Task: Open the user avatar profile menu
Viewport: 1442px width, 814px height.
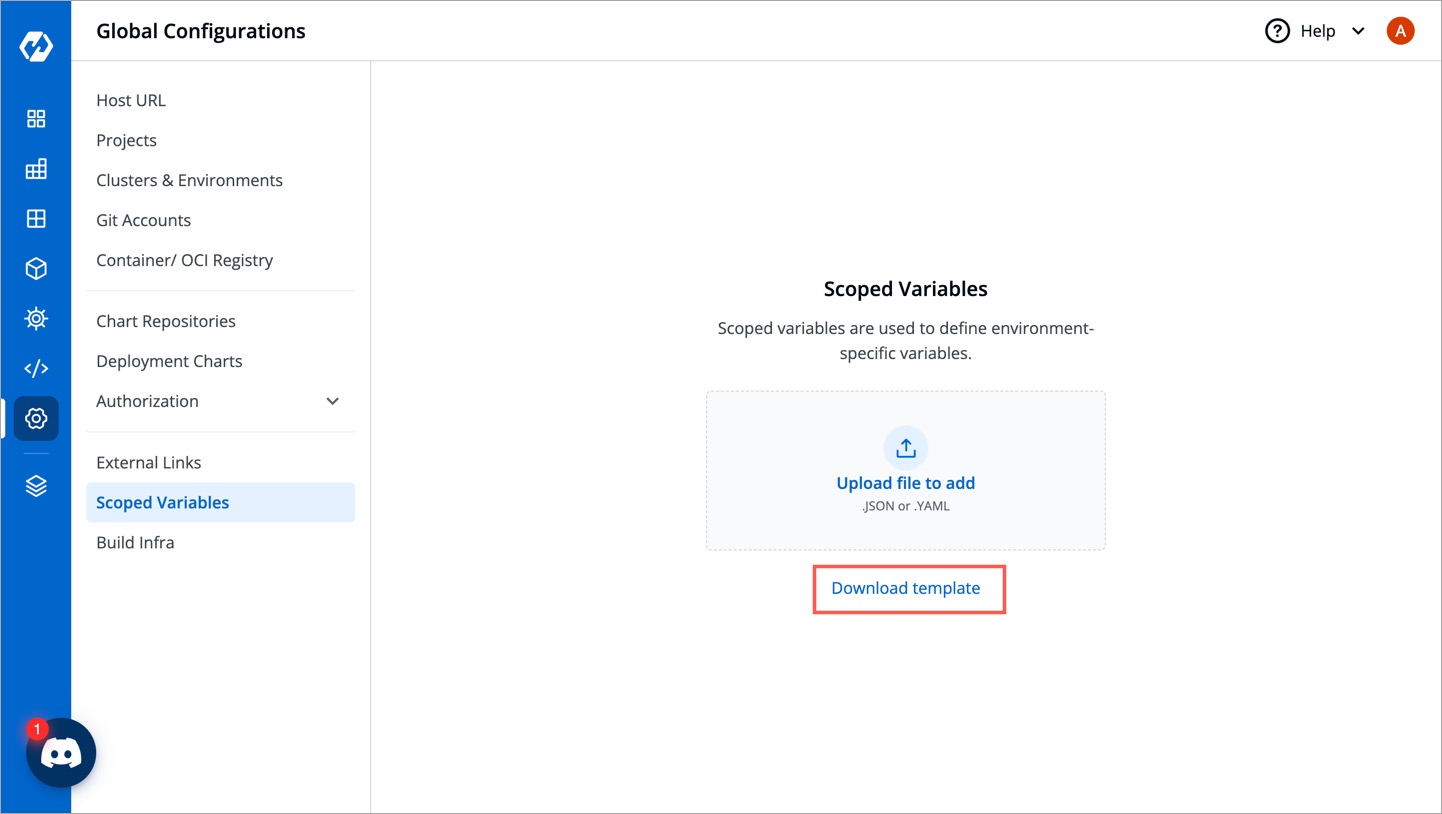Action: click(x=1400, y=30)
